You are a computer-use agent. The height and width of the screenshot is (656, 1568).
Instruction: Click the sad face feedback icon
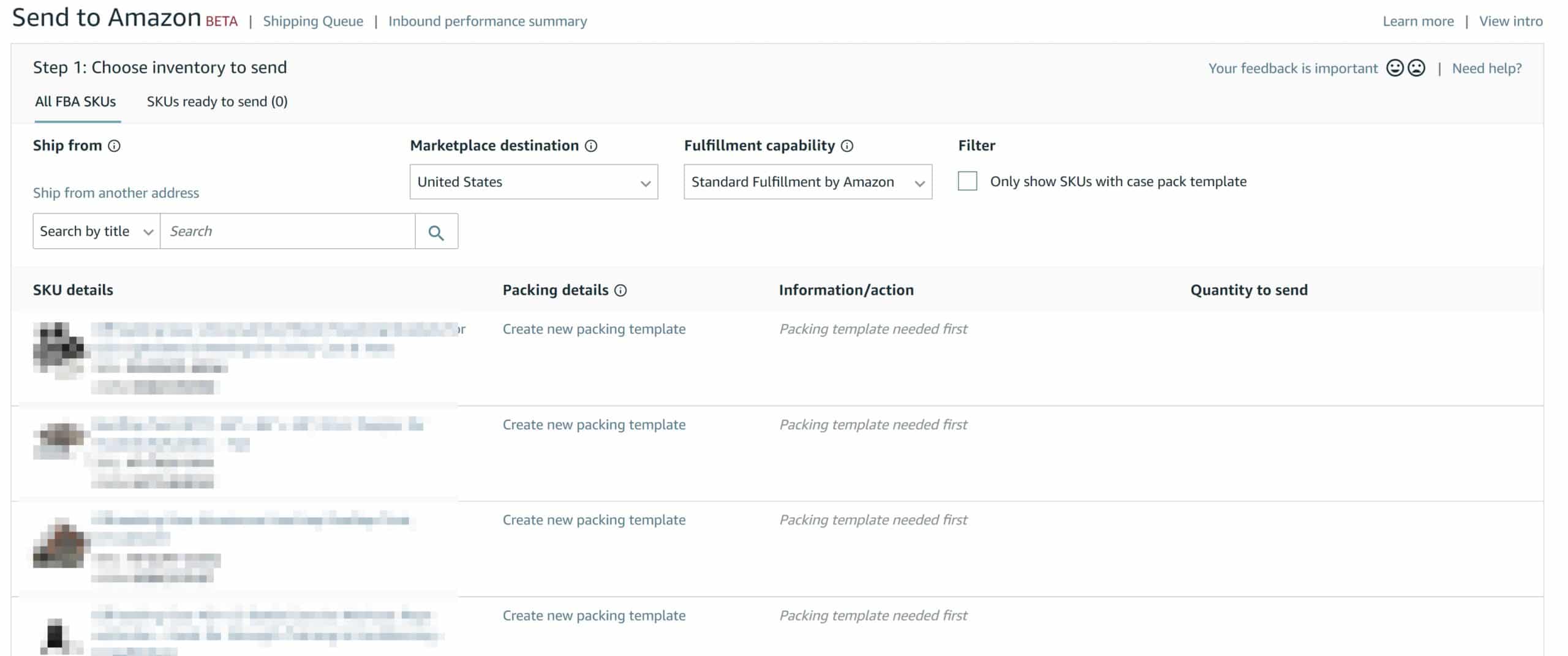[x=1417, y=68]
